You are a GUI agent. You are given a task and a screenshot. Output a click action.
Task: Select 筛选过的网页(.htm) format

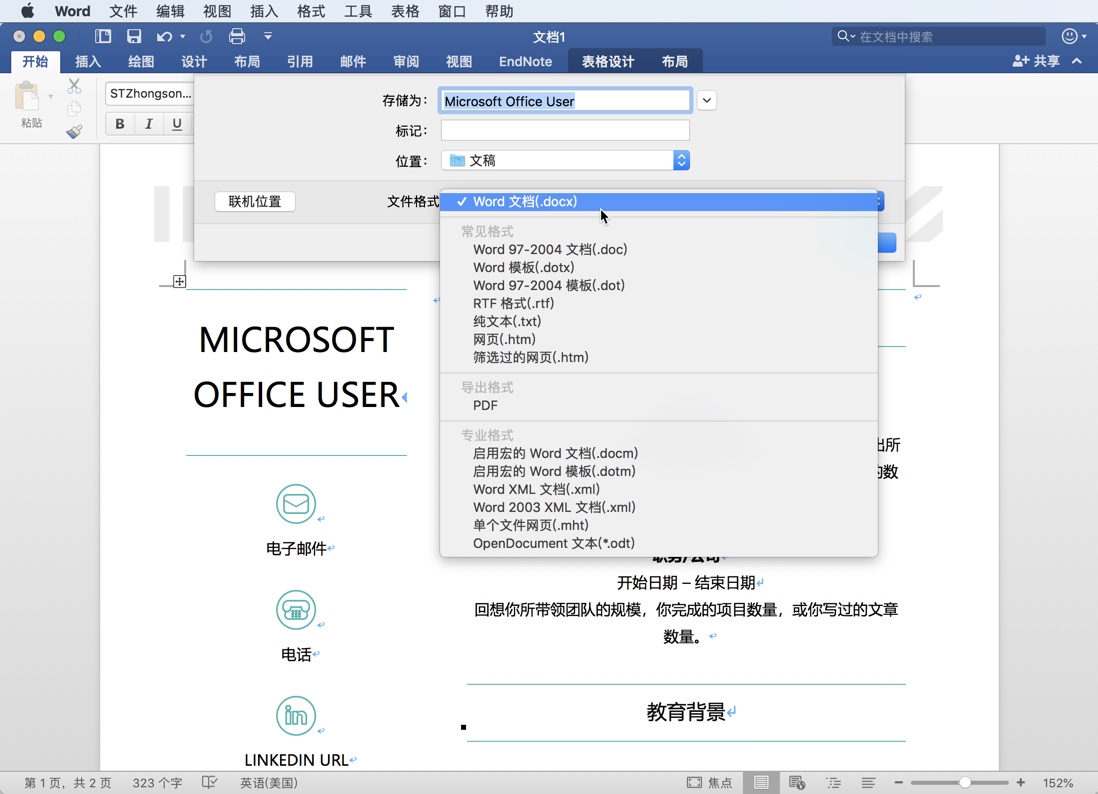point(658,358)
